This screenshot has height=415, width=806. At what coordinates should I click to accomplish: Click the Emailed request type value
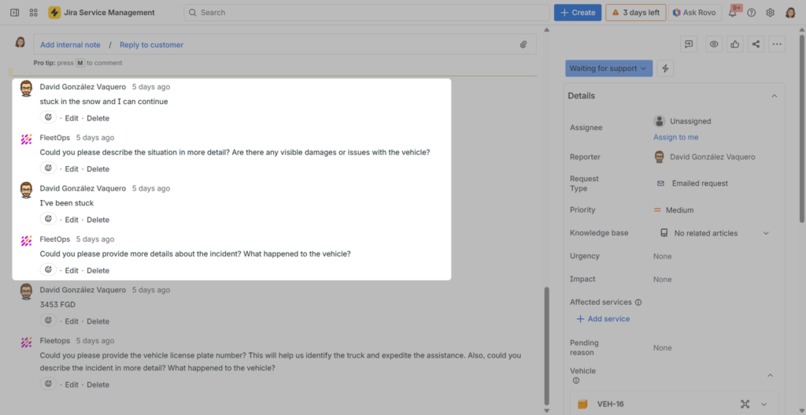click(x=692, y=183)
